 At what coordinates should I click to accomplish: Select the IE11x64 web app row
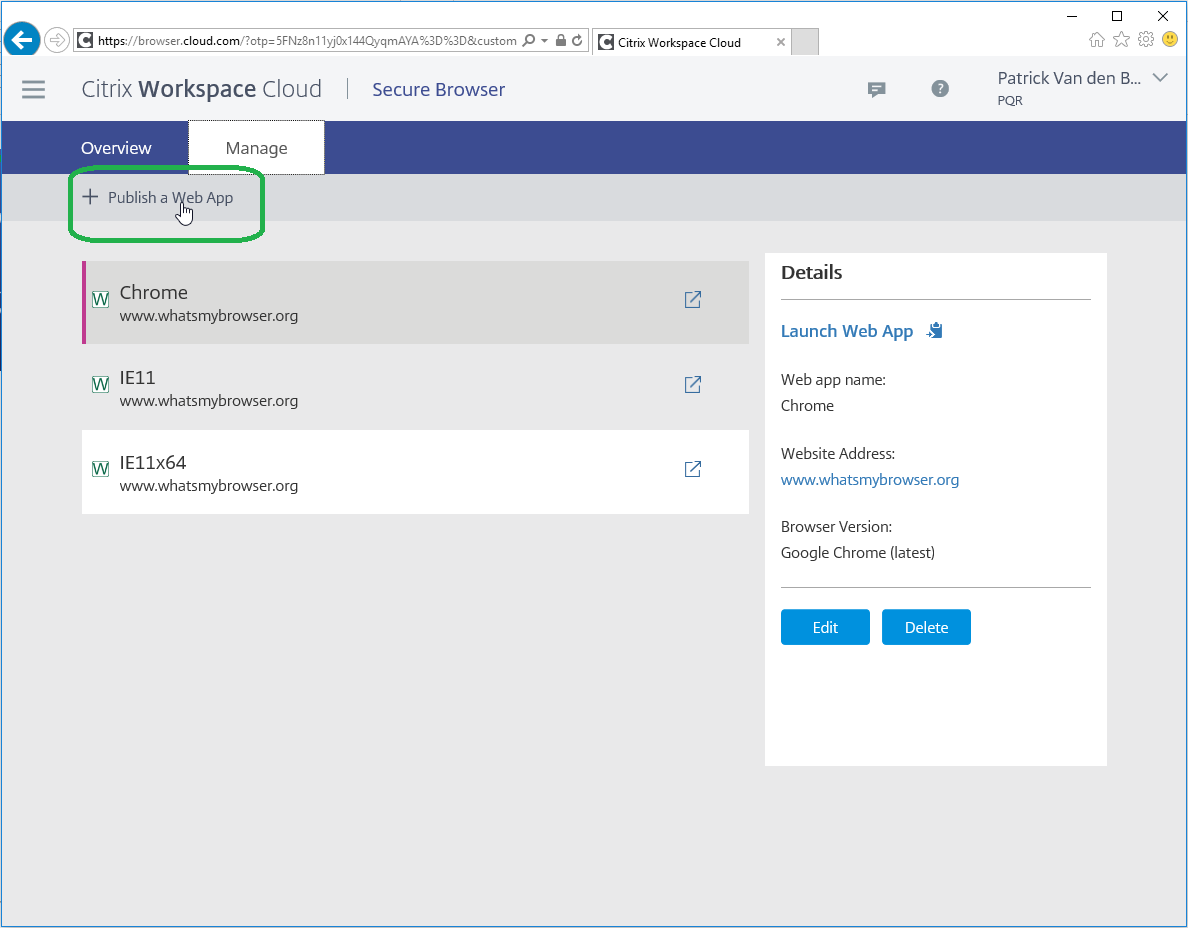pyautogui.click(x=415, y=472)
